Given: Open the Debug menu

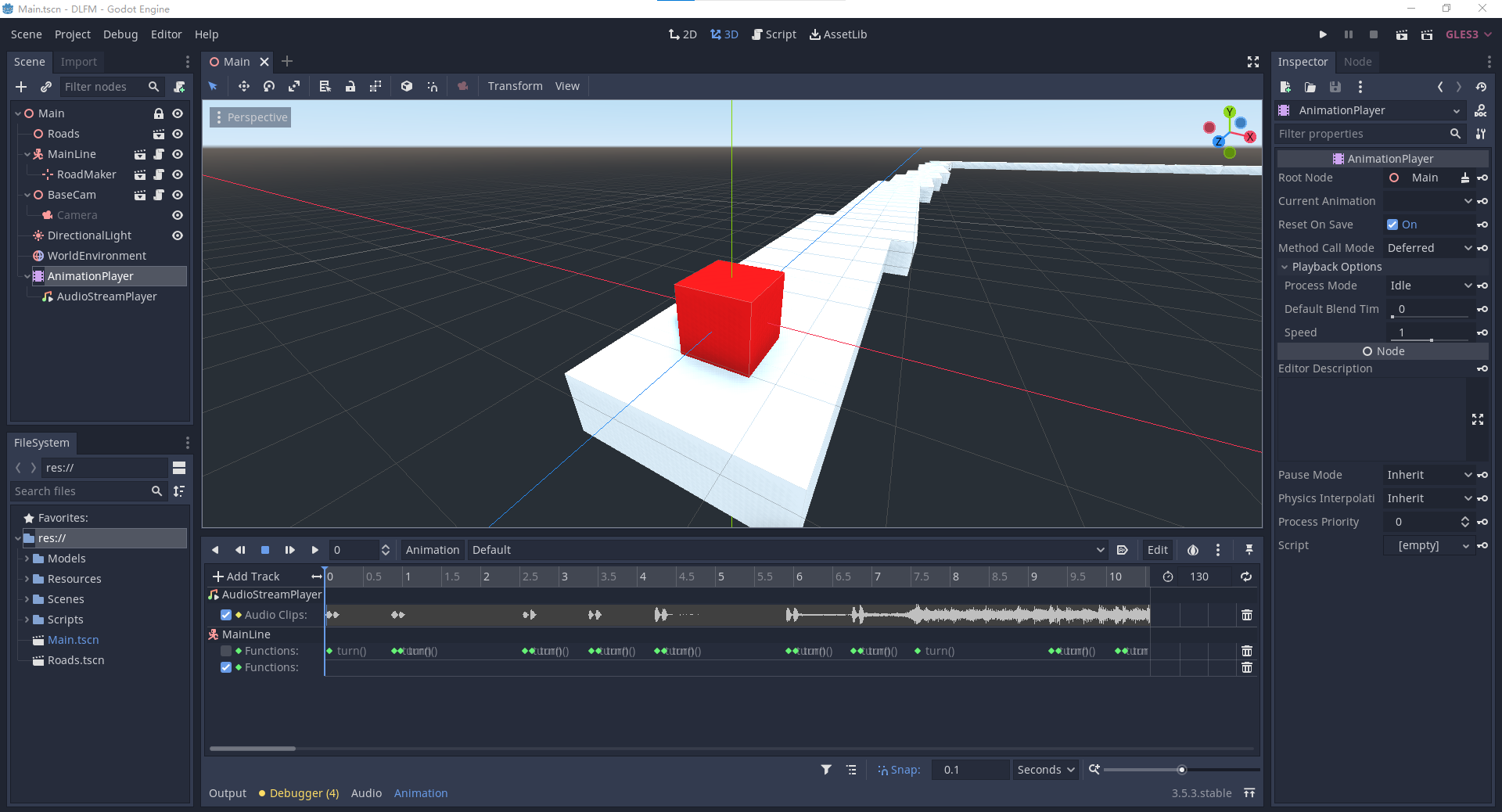Looking at the screenshot, I should pos(120,34).
